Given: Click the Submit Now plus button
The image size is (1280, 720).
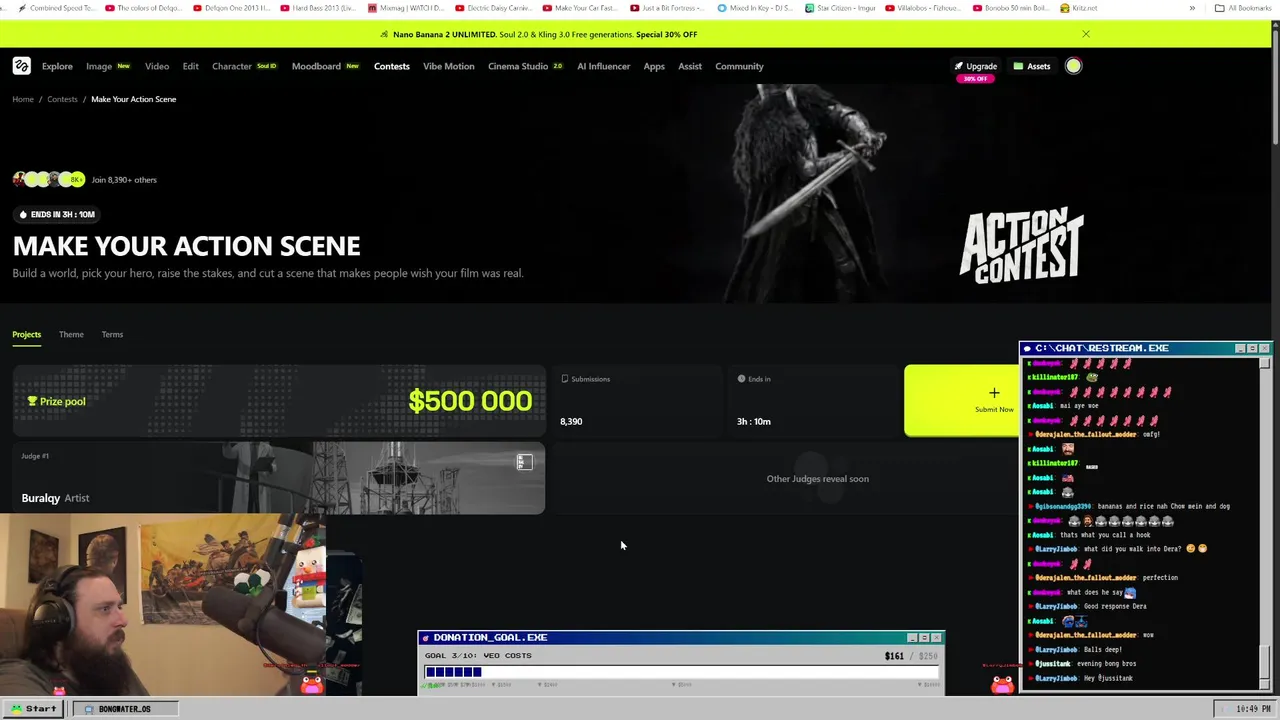Looking at the screenshot, I should tap(962, 400).
